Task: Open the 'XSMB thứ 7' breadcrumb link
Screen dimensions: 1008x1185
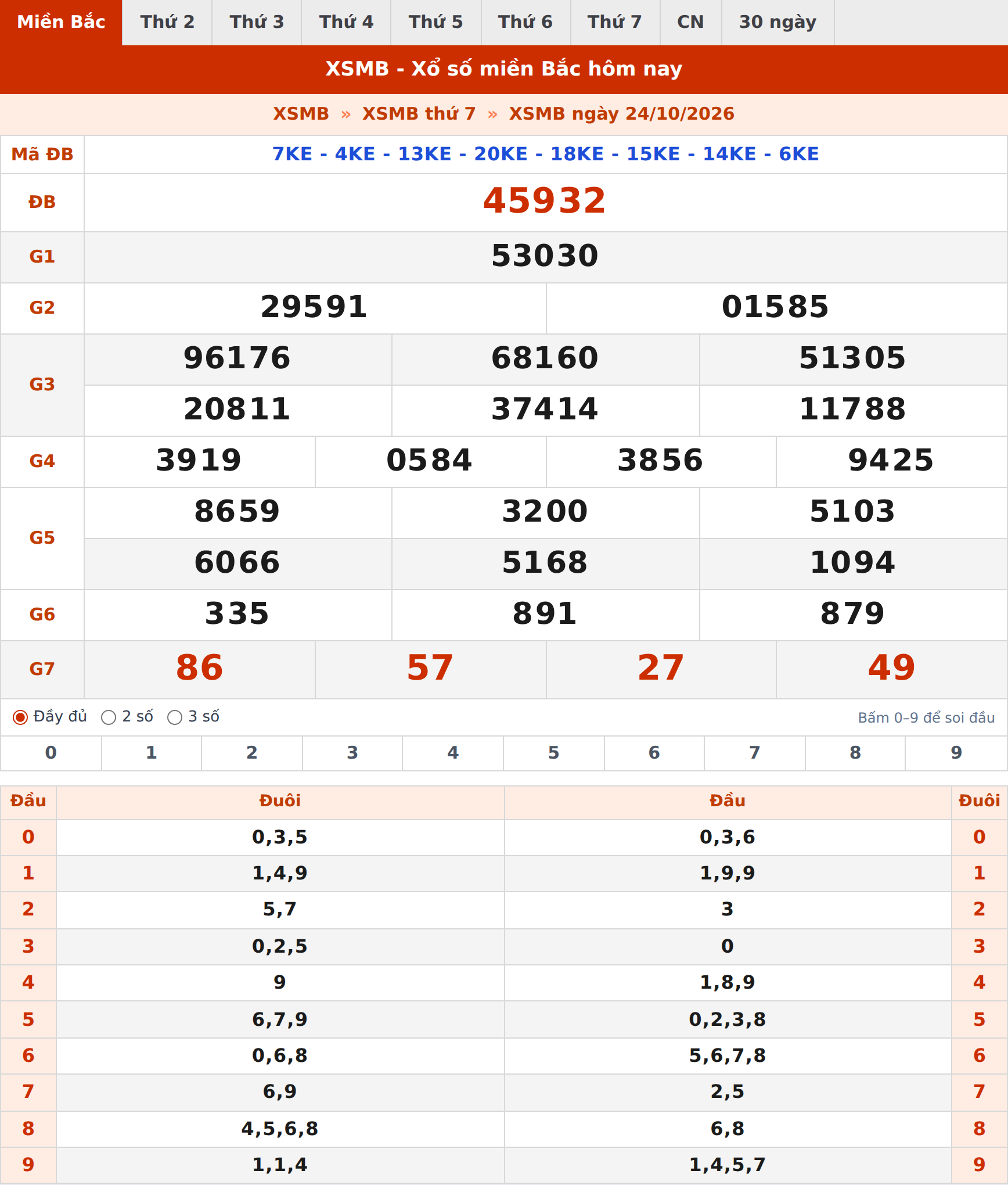Action: [x=419, y=114]
